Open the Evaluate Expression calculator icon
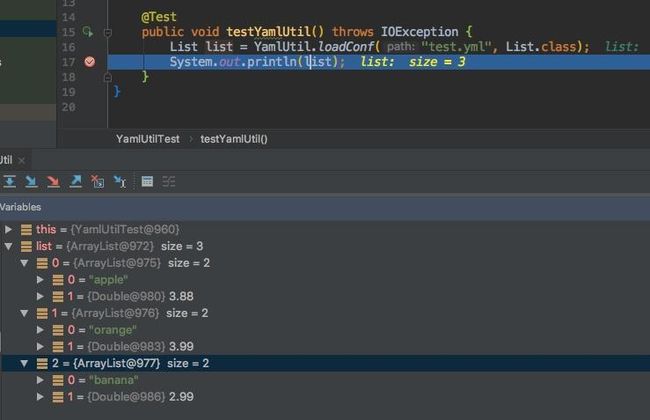 147,182
